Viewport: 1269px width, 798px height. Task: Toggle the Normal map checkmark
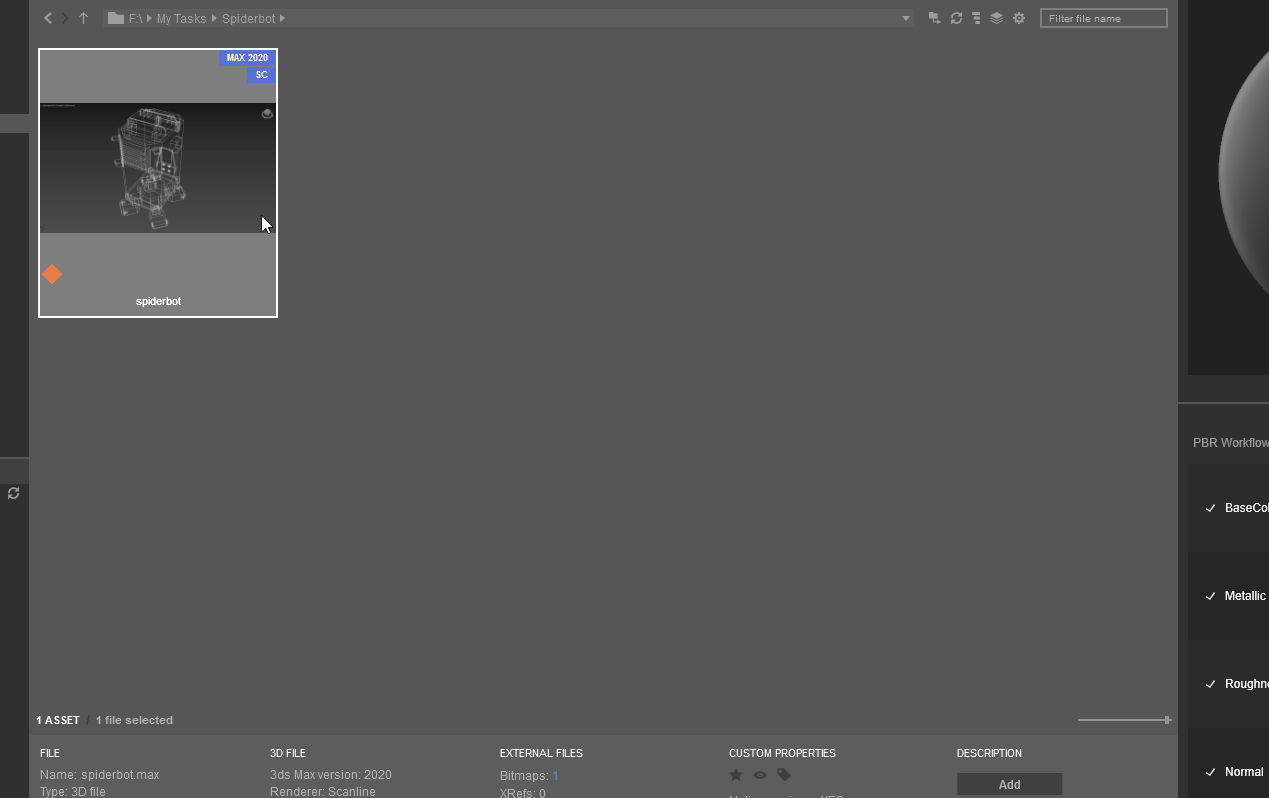pos(1210,772)
